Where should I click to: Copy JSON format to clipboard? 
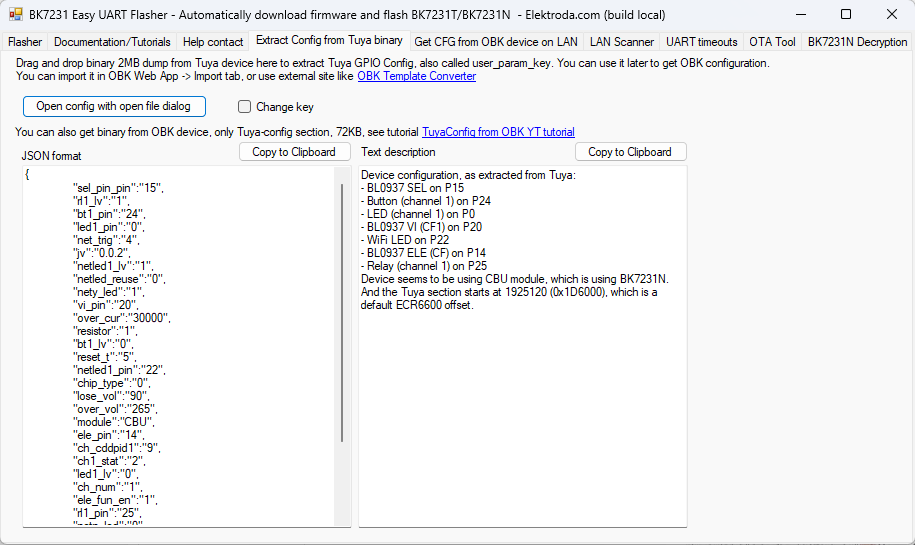click(x=294, y=152)
